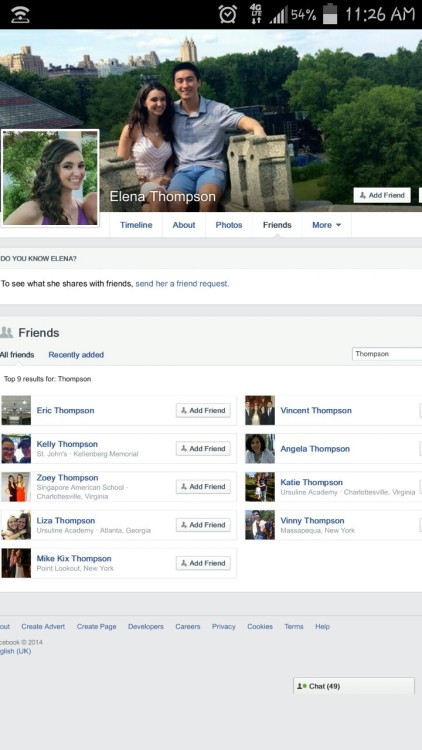Screen dimensions: 422x750
Task: Click the Create Advert footer link
Action: (43, 627)
